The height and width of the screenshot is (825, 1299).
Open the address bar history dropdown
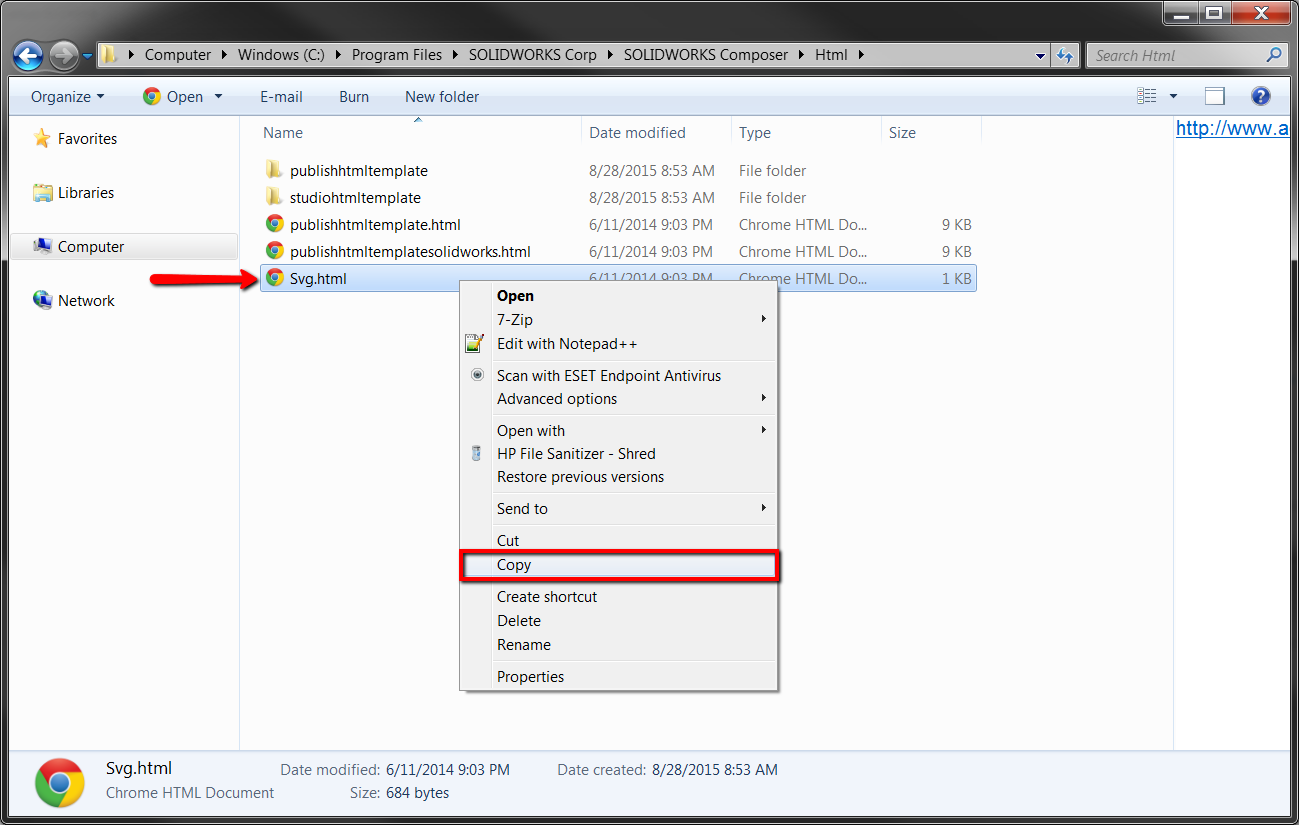point(1040,56)
